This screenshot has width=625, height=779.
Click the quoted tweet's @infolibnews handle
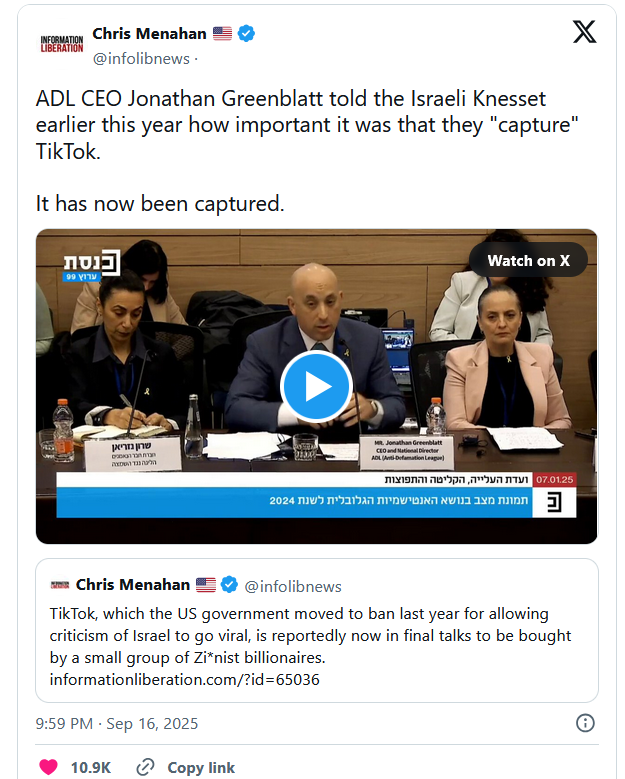[x=293, y=586]
